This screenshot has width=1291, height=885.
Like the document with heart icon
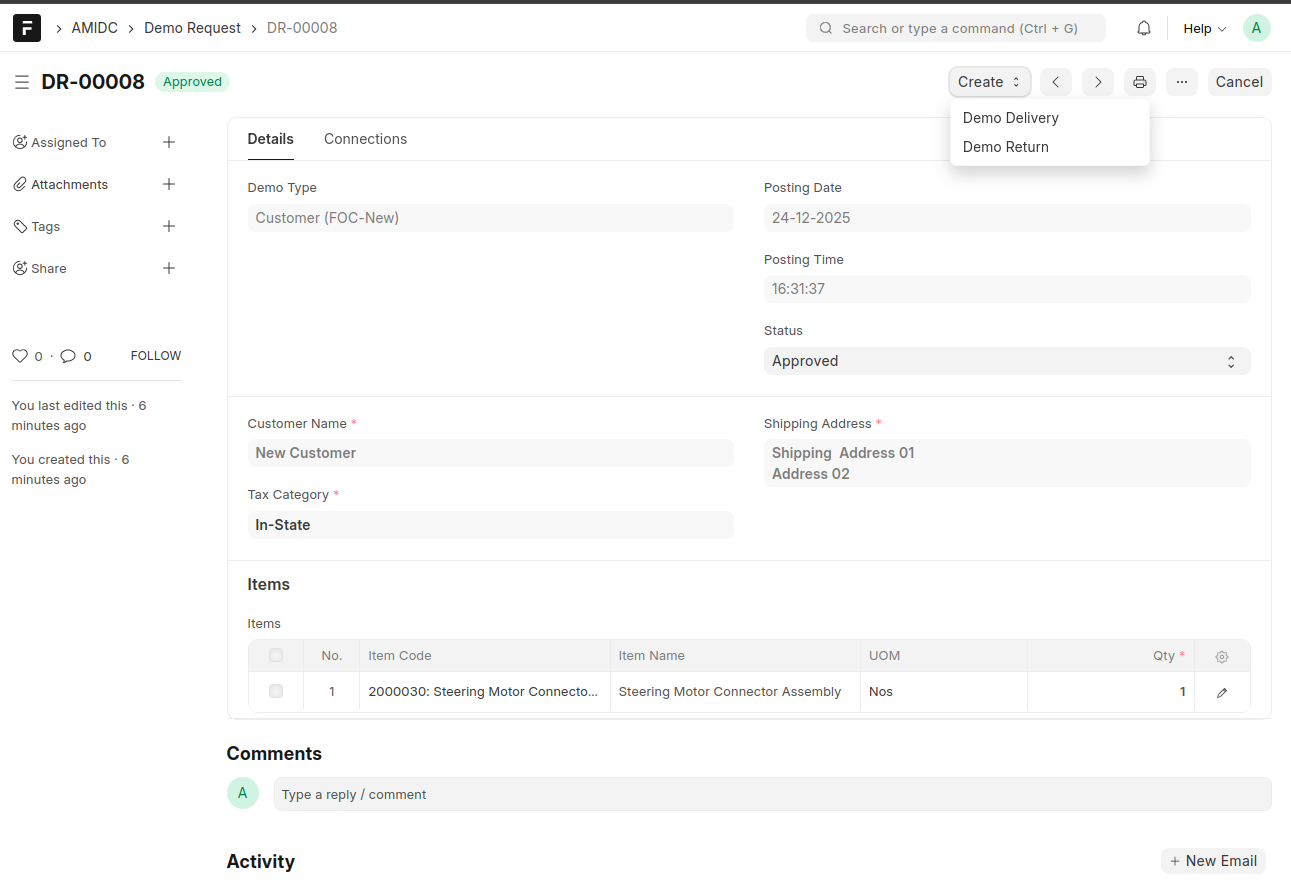pyautogui.click(x=19, y=356)
